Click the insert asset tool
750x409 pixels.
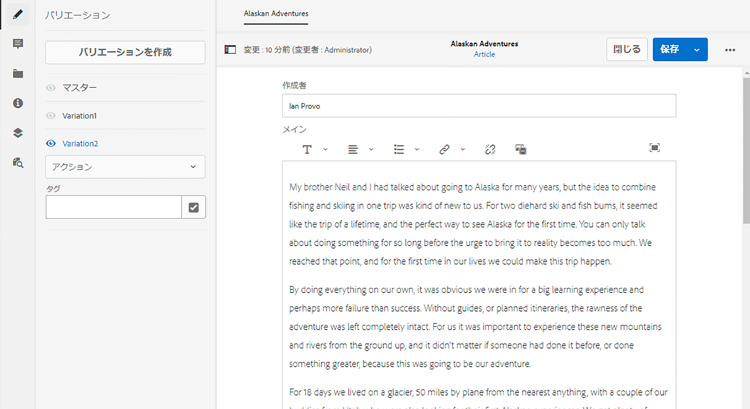coord(520,150)
